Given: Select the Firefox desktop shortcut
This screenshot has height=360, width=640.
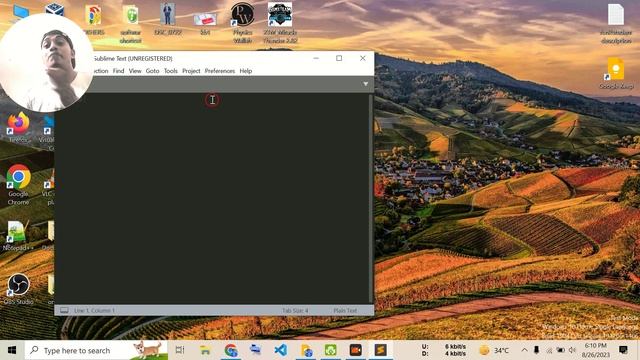Looking at the screenshot, I should click(x=18, y=127).
